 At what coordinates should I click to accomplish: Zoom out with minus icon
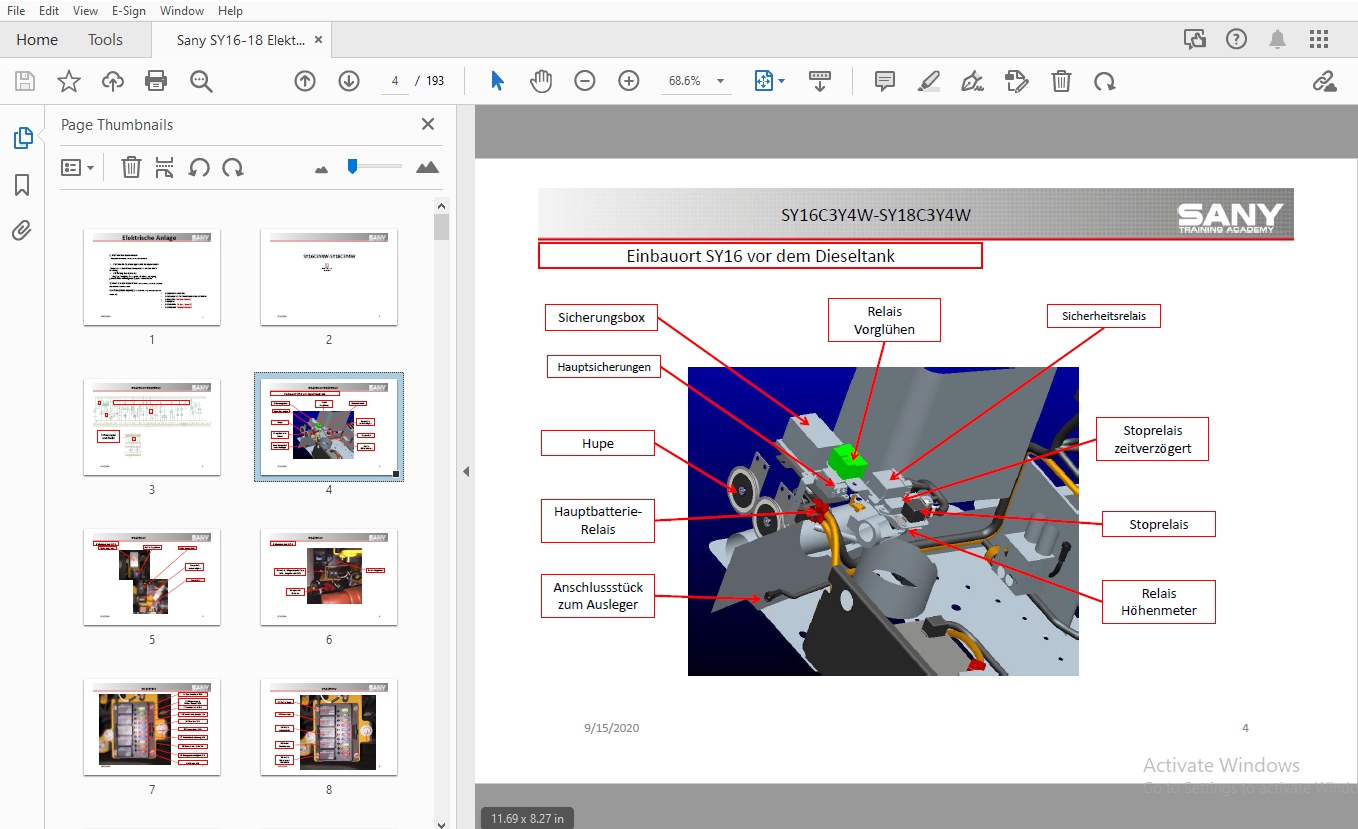[585, 81]
